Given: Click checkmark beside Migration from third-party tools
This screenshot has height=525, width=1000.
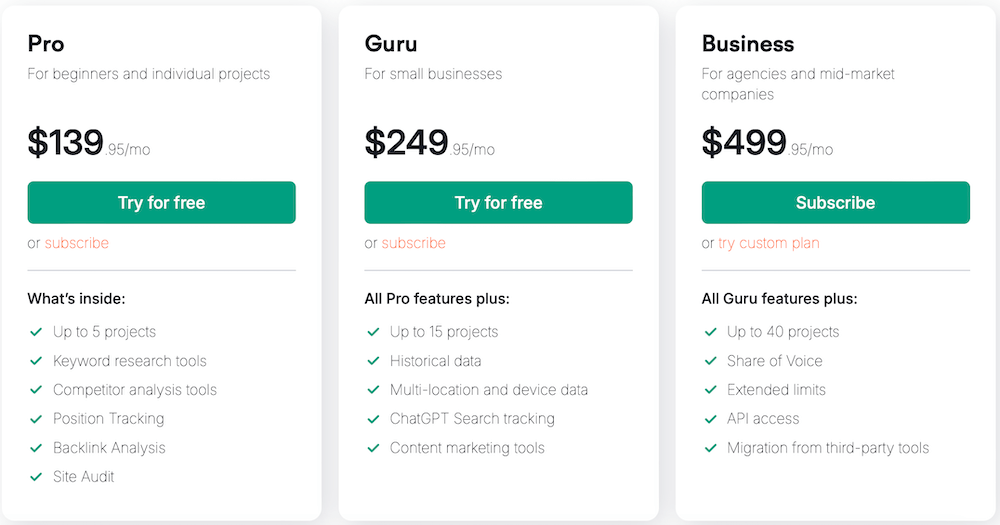Looking at the screenshot, I should 711,447.
